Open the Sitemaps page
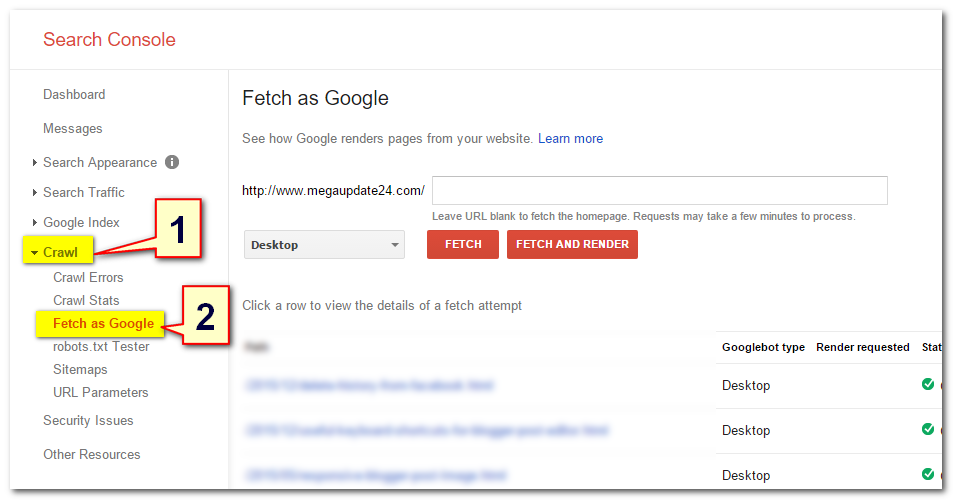Image resolution: width=953 pixels, height=500 pixels. (80, 370)
